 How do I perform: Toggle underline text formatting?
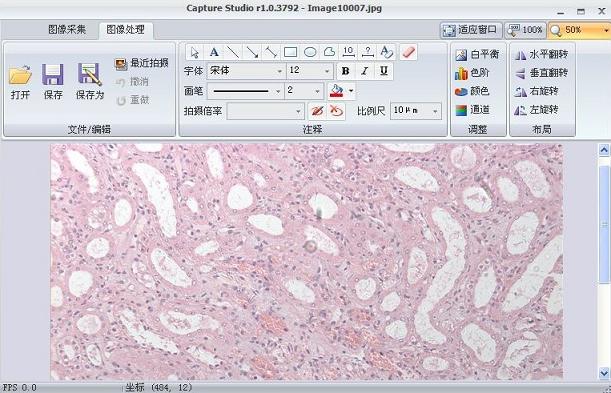[x=383, y=71]
